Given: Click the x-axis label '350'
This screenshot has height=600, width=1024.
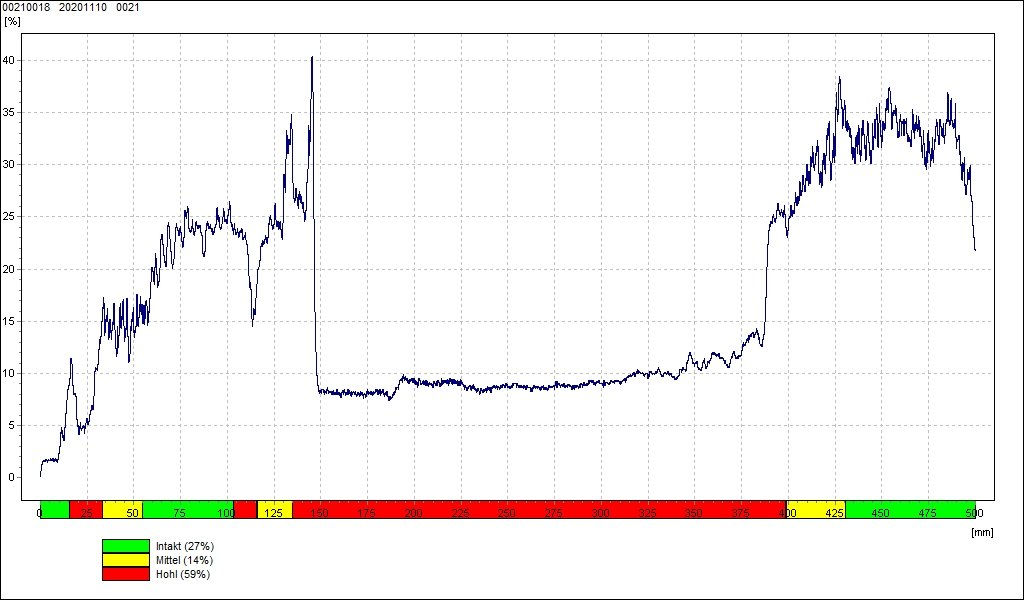Looking at the screenshot, I should point(694,513).
